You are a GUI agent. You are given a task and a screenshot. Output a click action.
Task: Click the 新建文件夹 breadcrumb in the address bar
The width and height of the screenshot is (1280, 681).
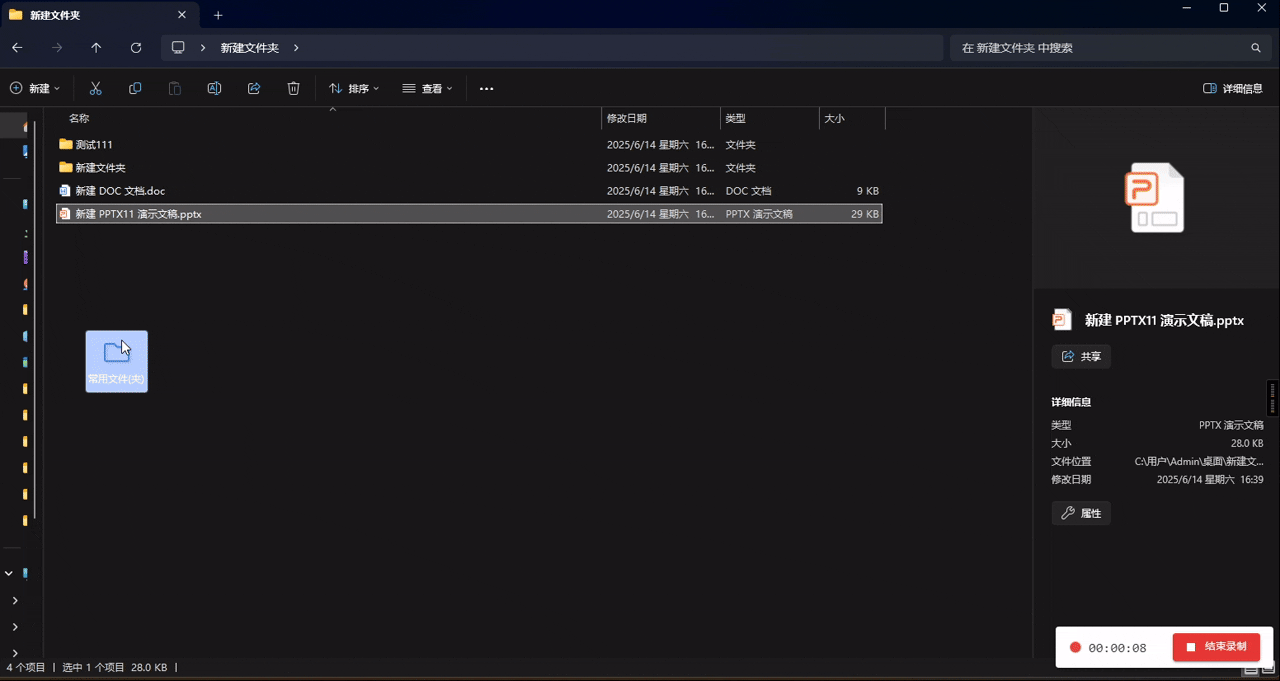250,48
